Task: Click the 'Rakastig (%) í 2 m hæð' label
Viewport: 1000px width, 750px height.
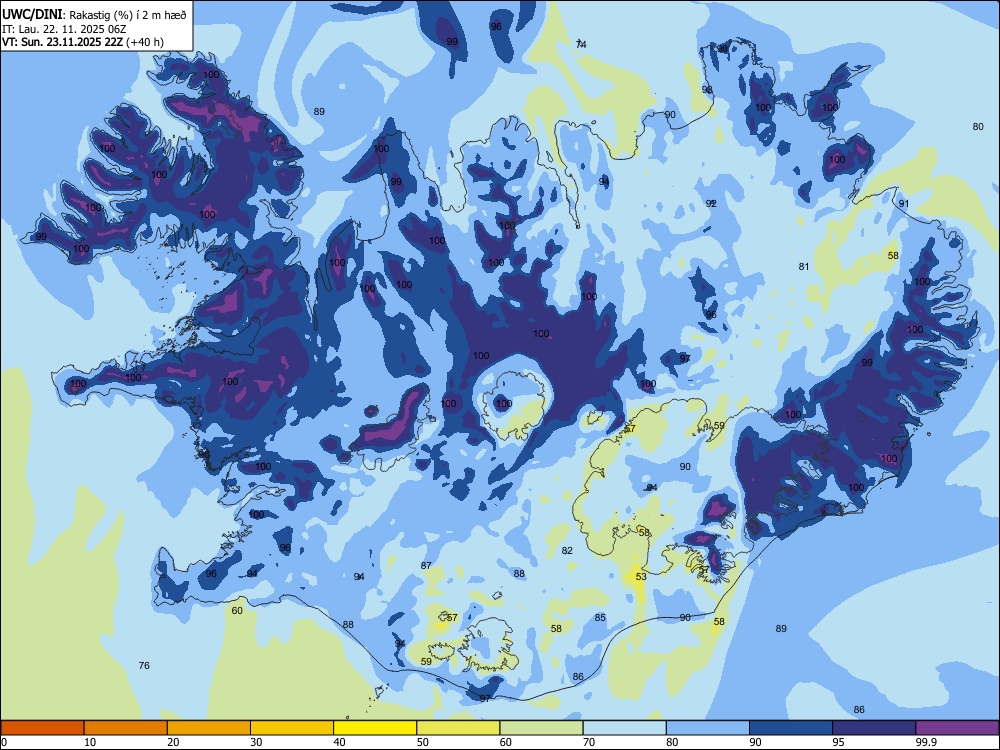Action: tap(128, 15)
